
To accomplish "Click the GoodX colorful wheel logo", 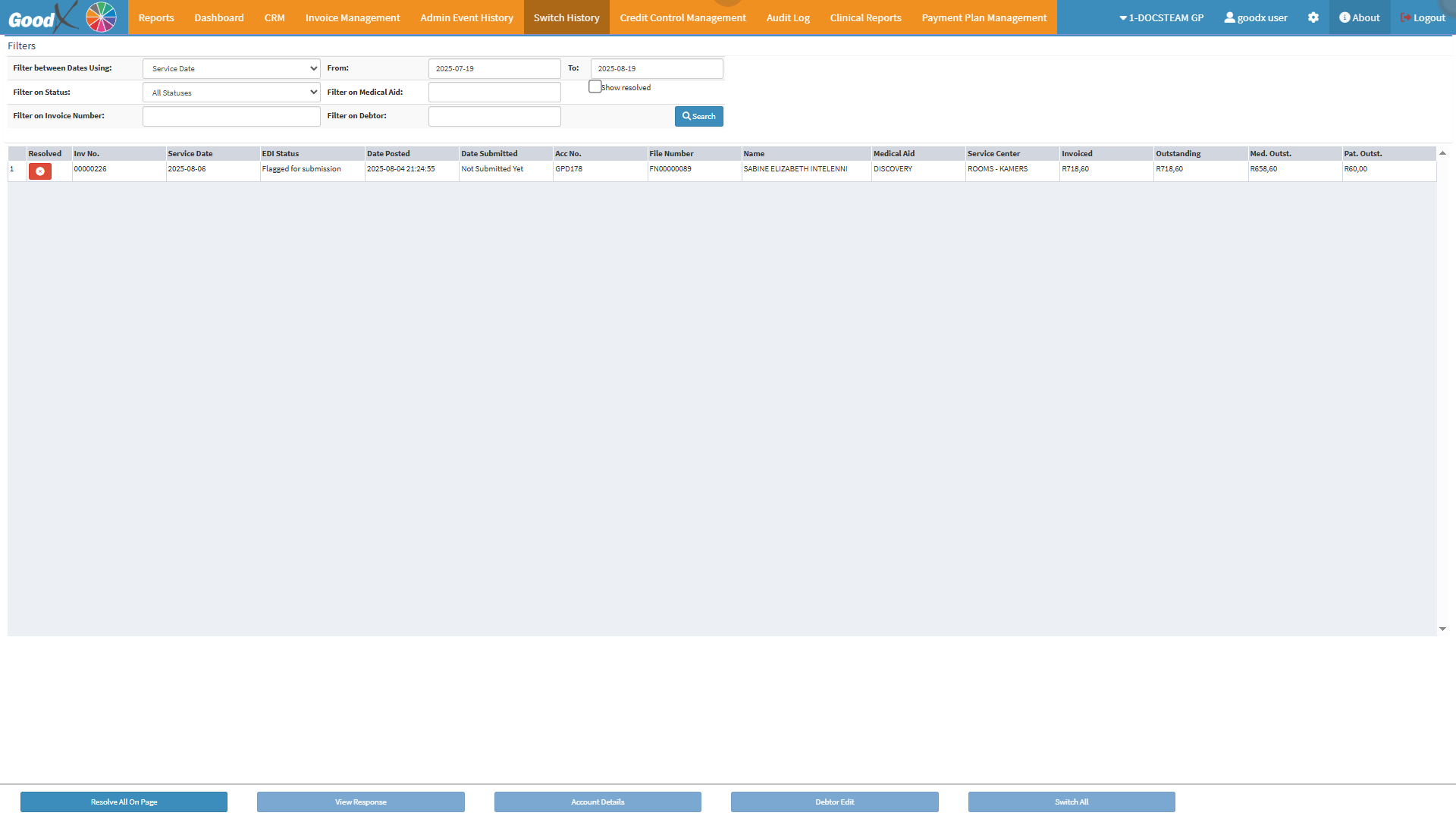I will tap(101, 17).
